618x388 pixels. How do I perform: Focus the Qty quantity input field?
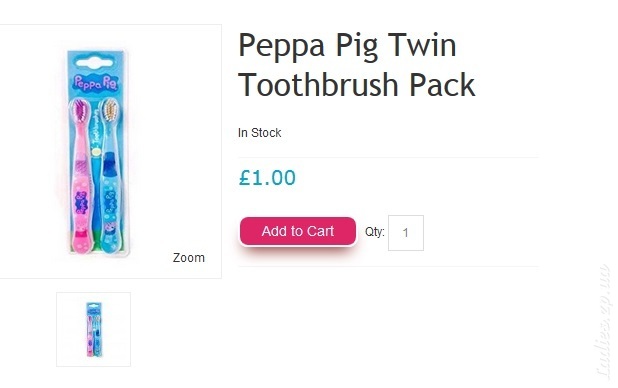(x=406, y=233)
